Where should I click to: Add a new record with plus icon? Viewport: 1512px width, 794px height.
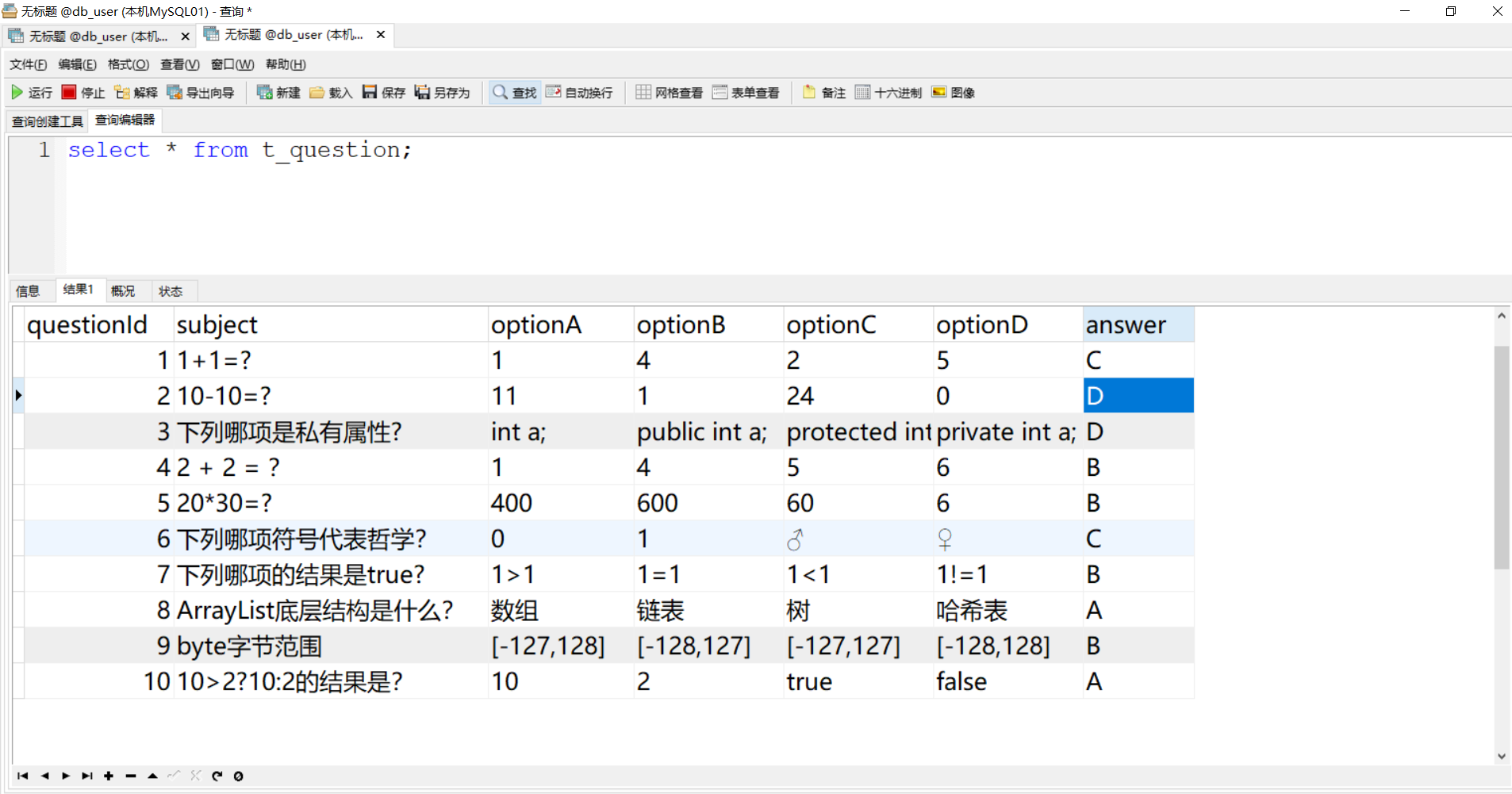(x=109, y=776)
